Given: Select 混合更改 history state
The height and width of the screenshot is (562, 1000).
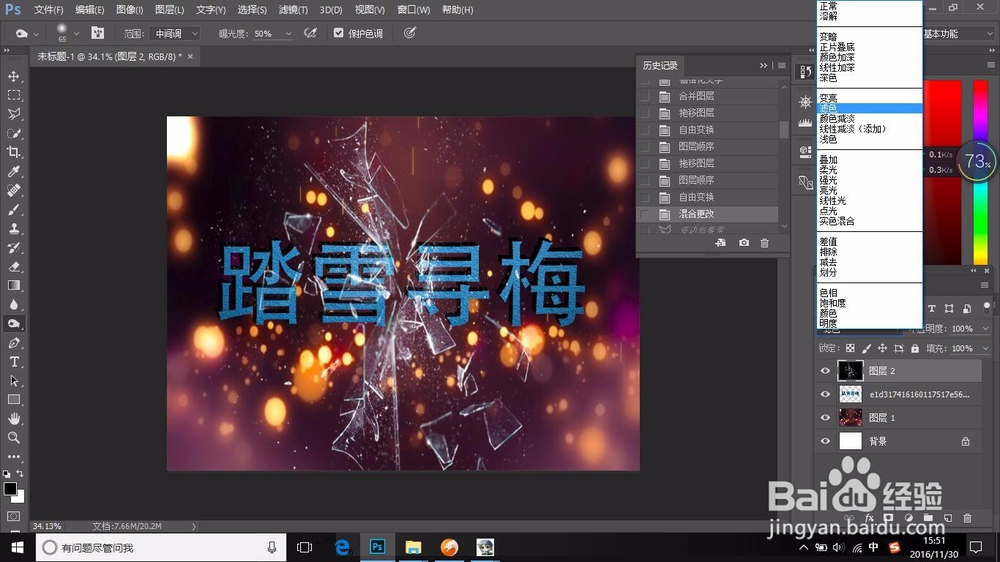Looking at the screenshot, I should click(708, 214).
